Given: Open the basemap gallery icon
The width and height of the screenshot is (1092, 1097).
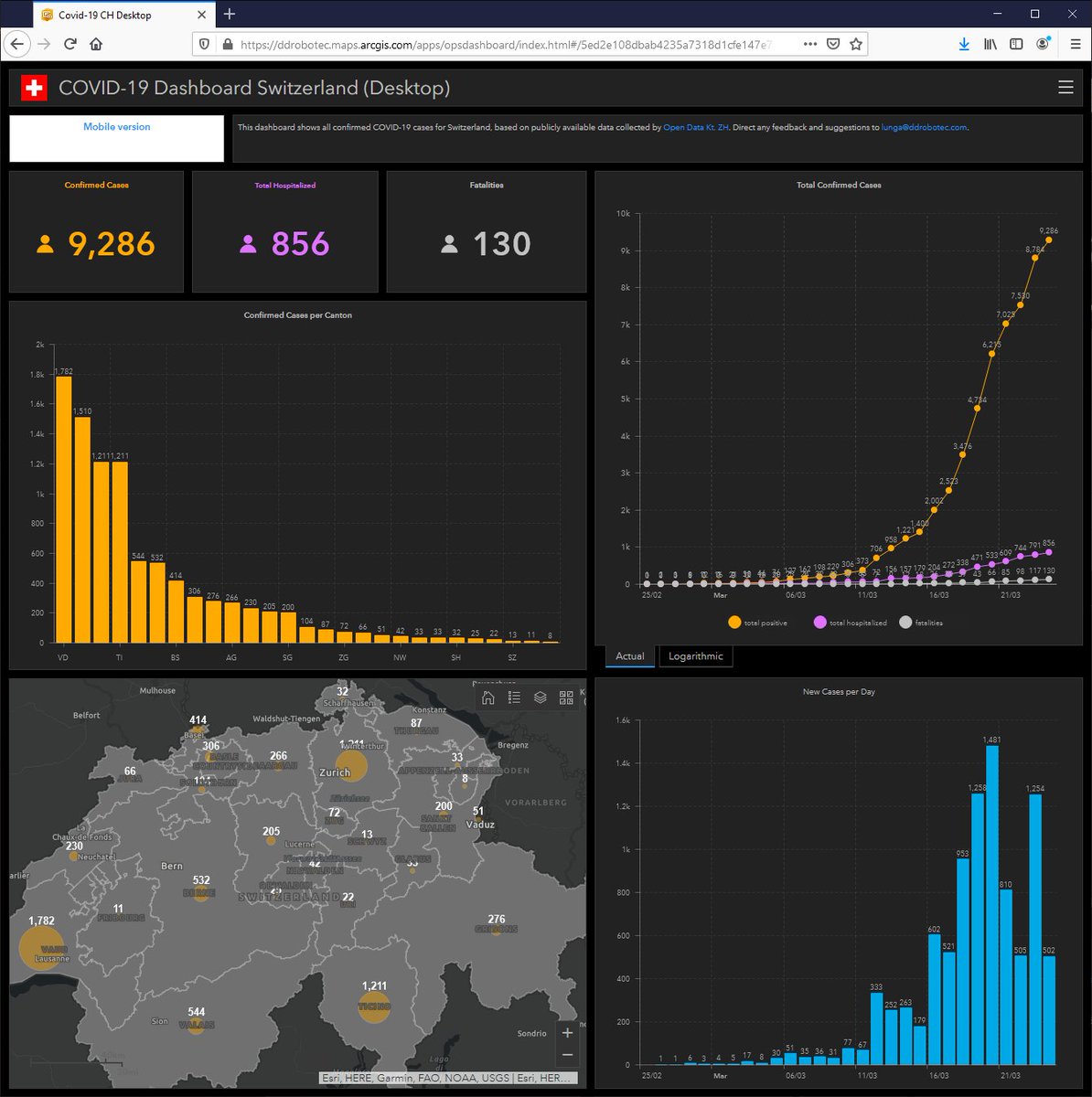Looking at the screenshot, I should pos(567,698).
